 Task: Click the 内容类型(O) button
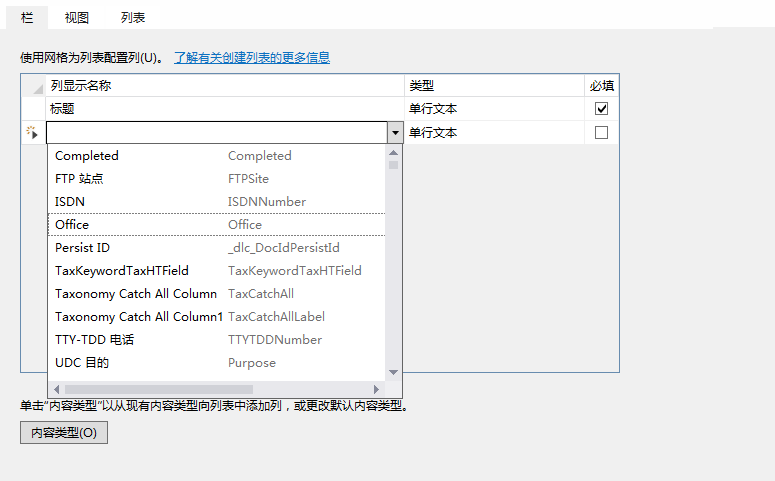(64, 433)
